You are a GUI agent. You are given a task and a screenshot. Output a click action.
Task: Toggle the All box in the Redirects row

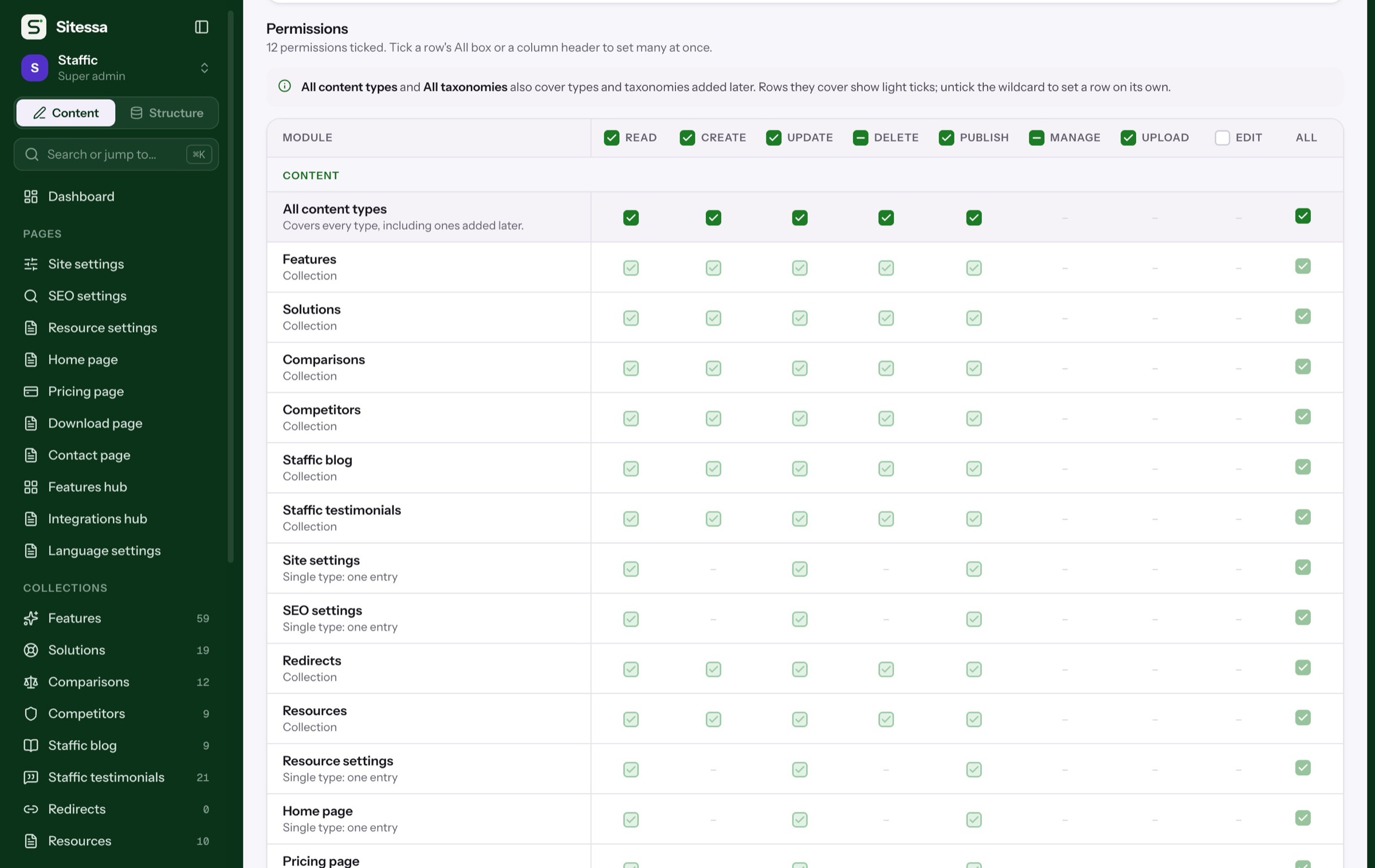[1303, 667]
